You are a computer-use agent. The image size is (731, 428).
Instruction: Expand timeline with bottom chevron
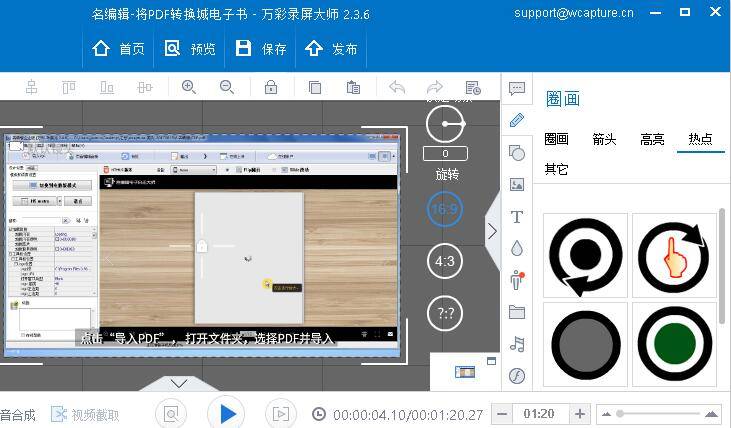point(179,383)
